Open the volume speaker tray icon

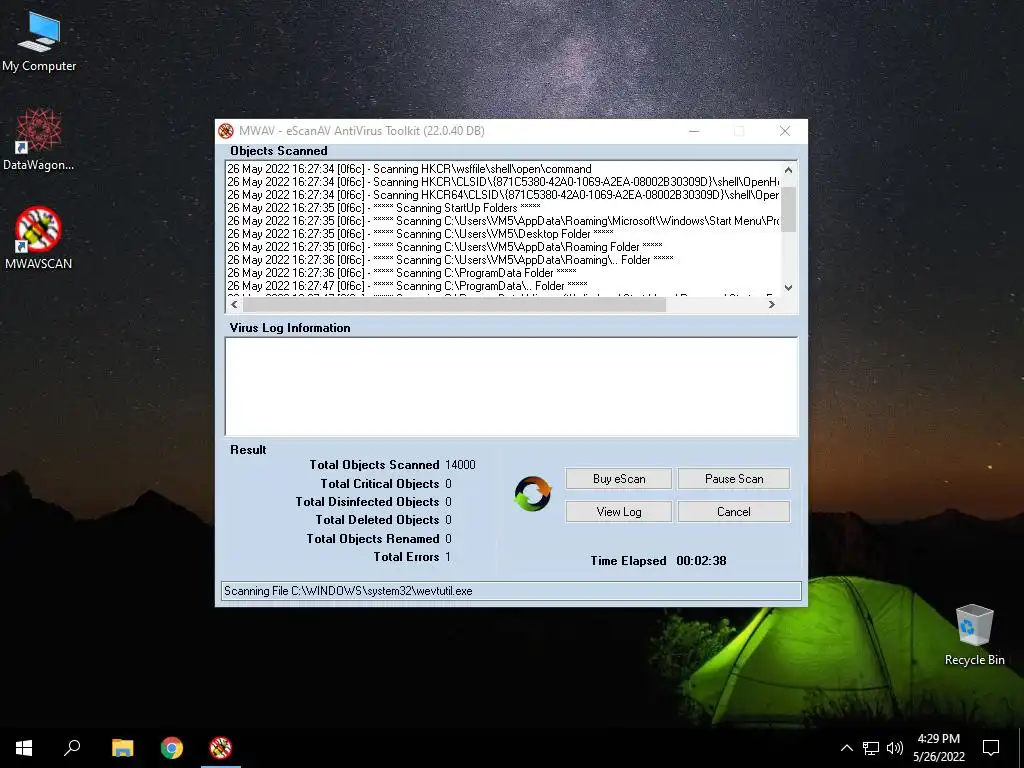click(x=895, y=748)
